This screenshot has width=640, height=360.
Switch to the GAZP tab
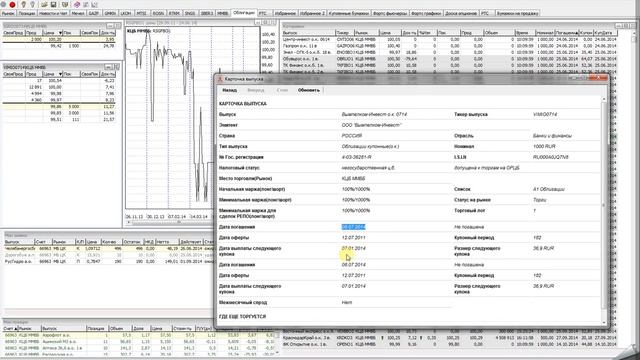[93, 13]
